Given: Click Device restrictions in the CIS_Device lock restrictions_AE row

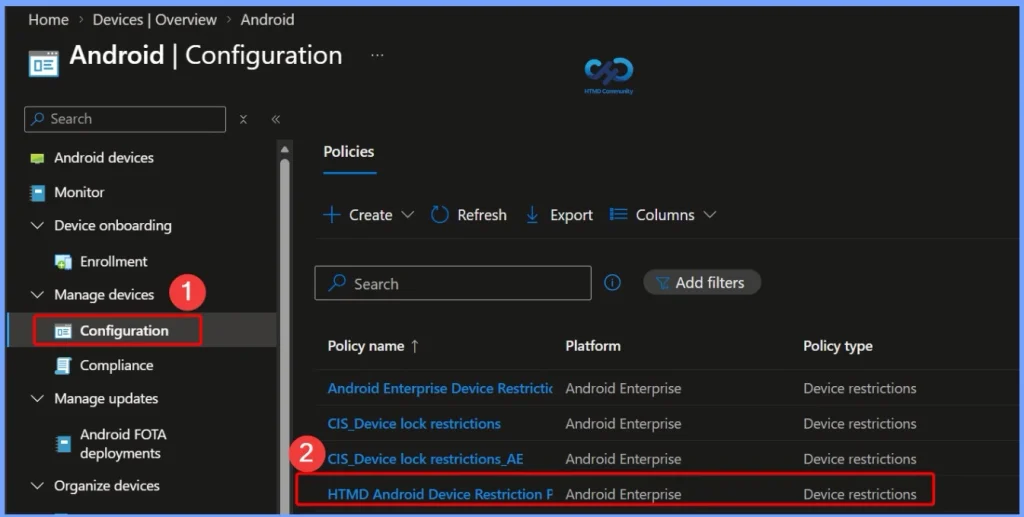Looking at the screenshot, I should (859, 460).
